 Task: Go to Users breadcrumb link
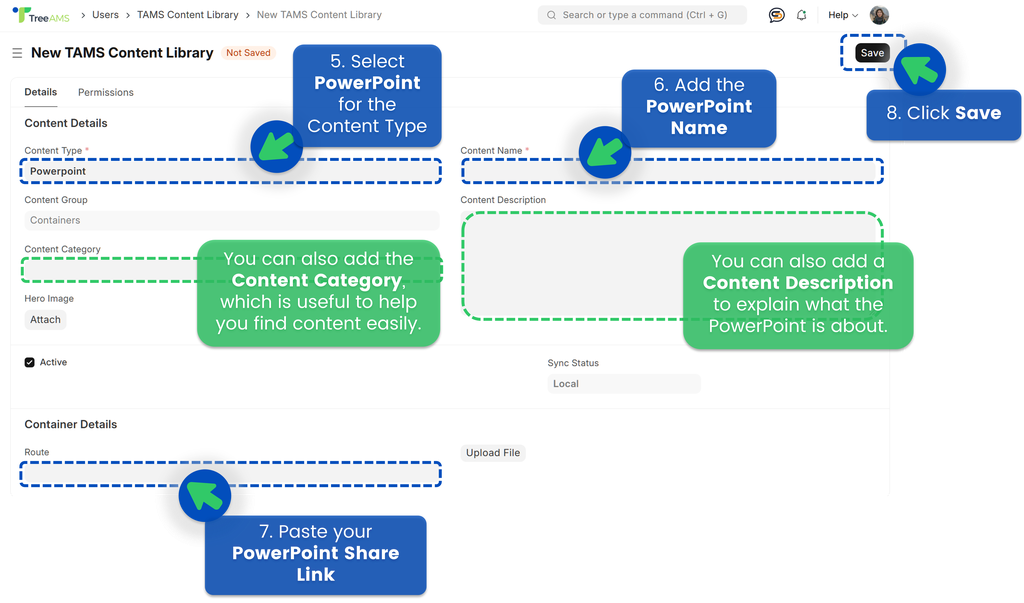tap(105, 15)
